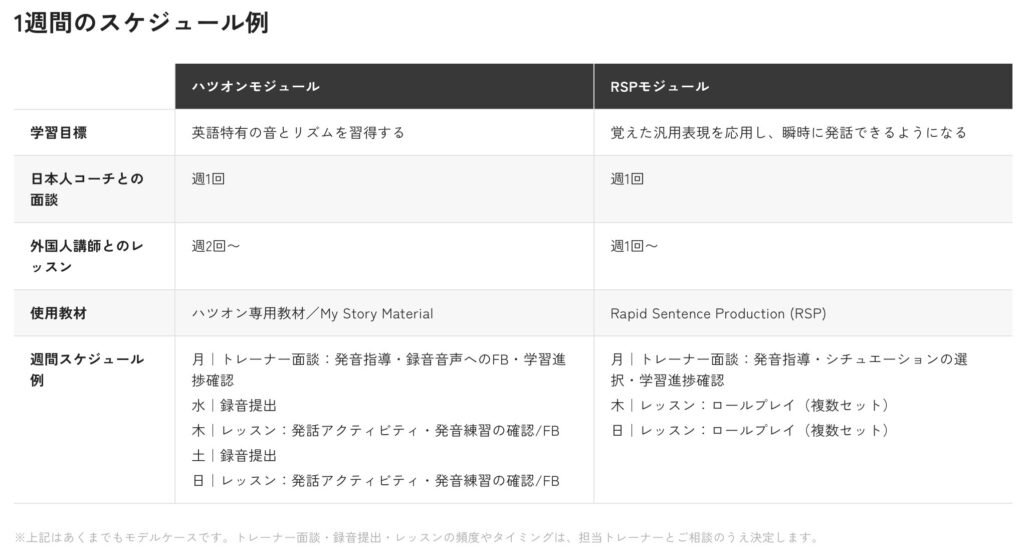Click the 1週間のスケジュール例 heading
Screen dimensions: 1024x554
(141, 22)
